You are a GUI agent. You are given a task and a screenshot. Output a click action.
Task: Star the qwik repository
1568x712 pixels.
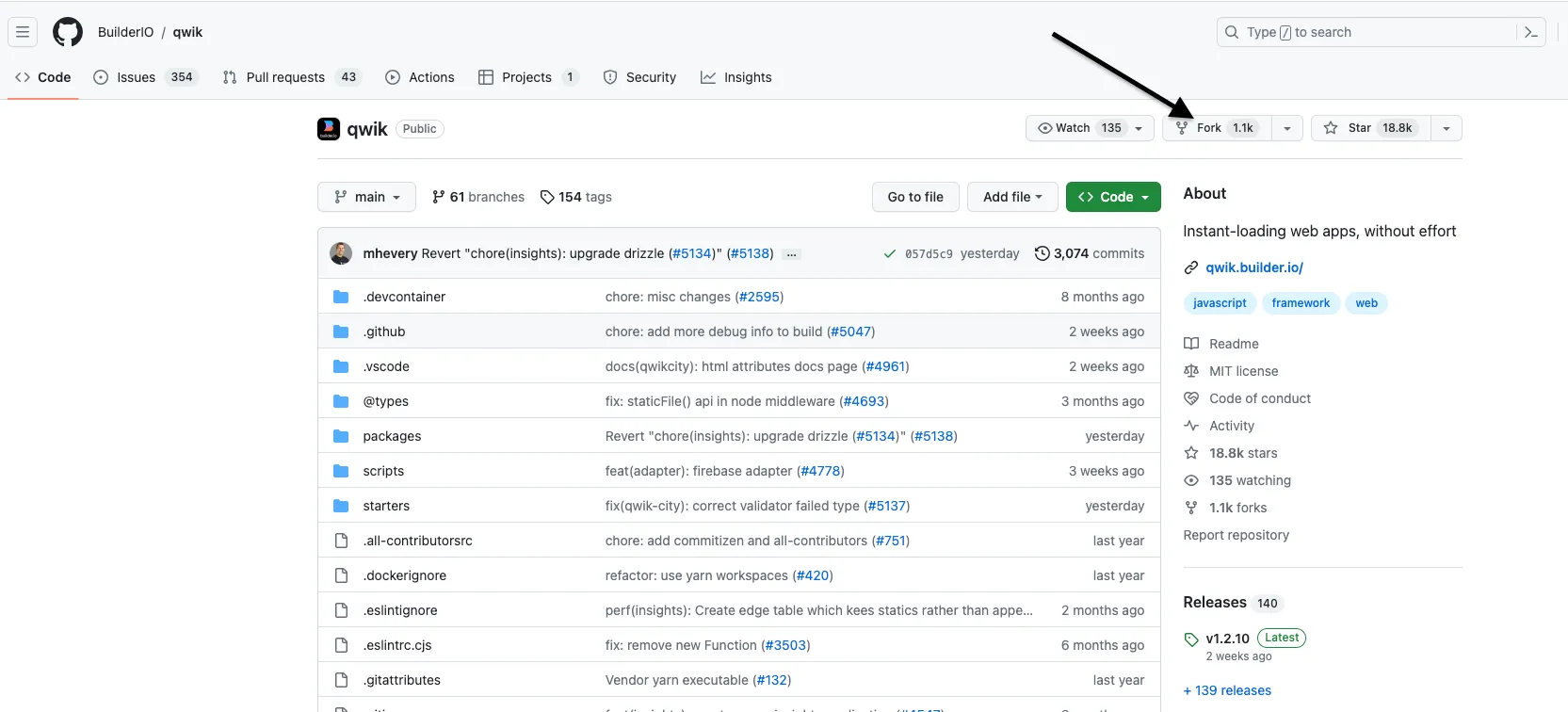1371,128
